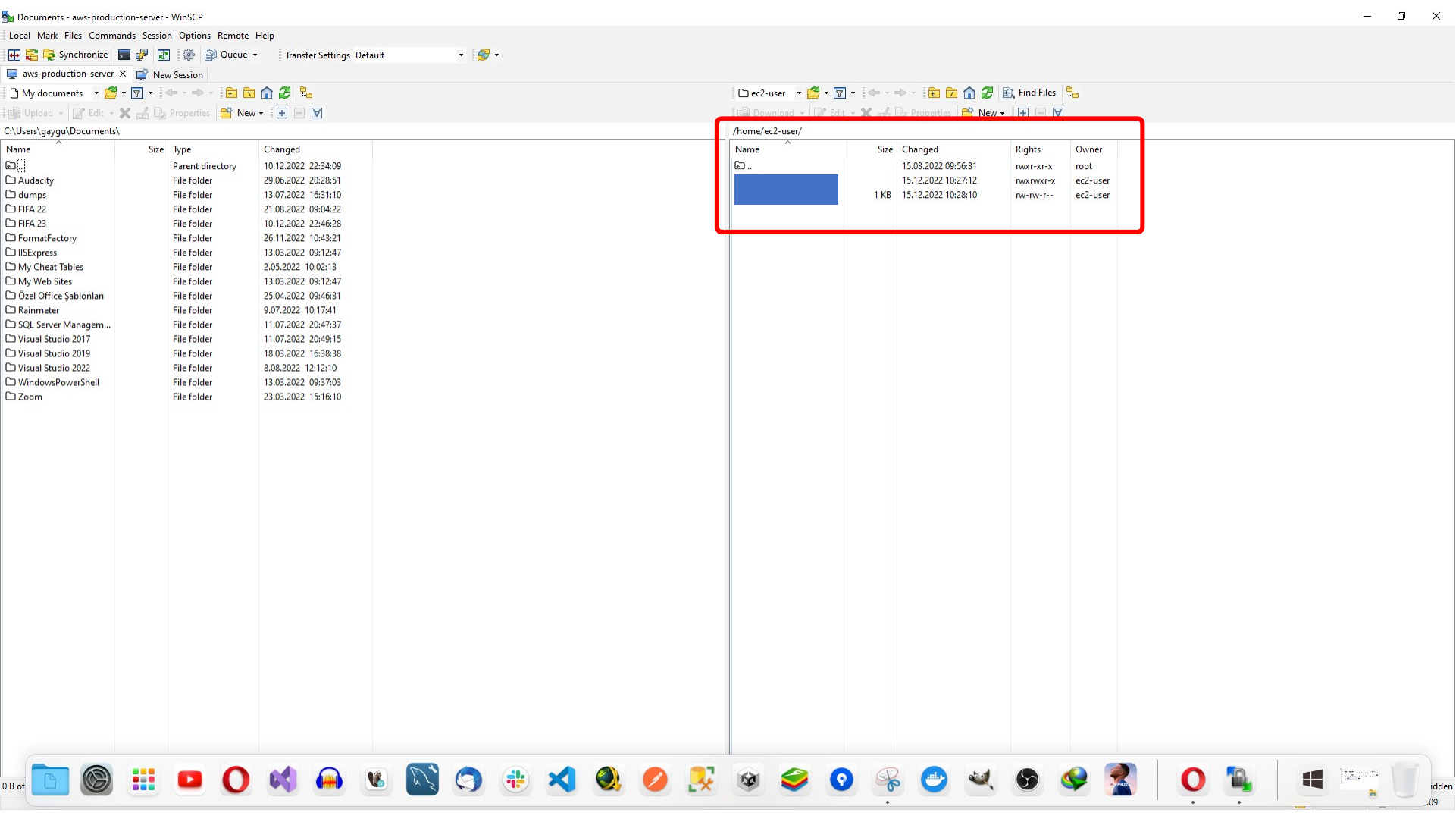Viewport: 1456px width, 819px height.
Task: Open local selection filter mask icon
Action: (317, 113)
